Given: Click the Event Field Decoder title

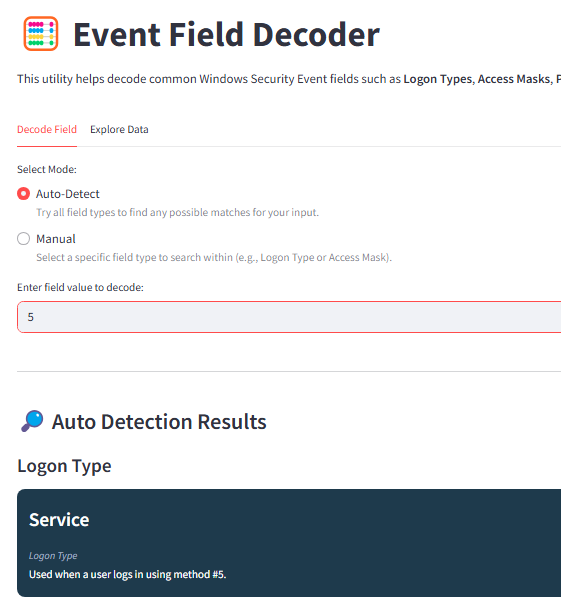Looking at the screenshot, I should point(226,34).
